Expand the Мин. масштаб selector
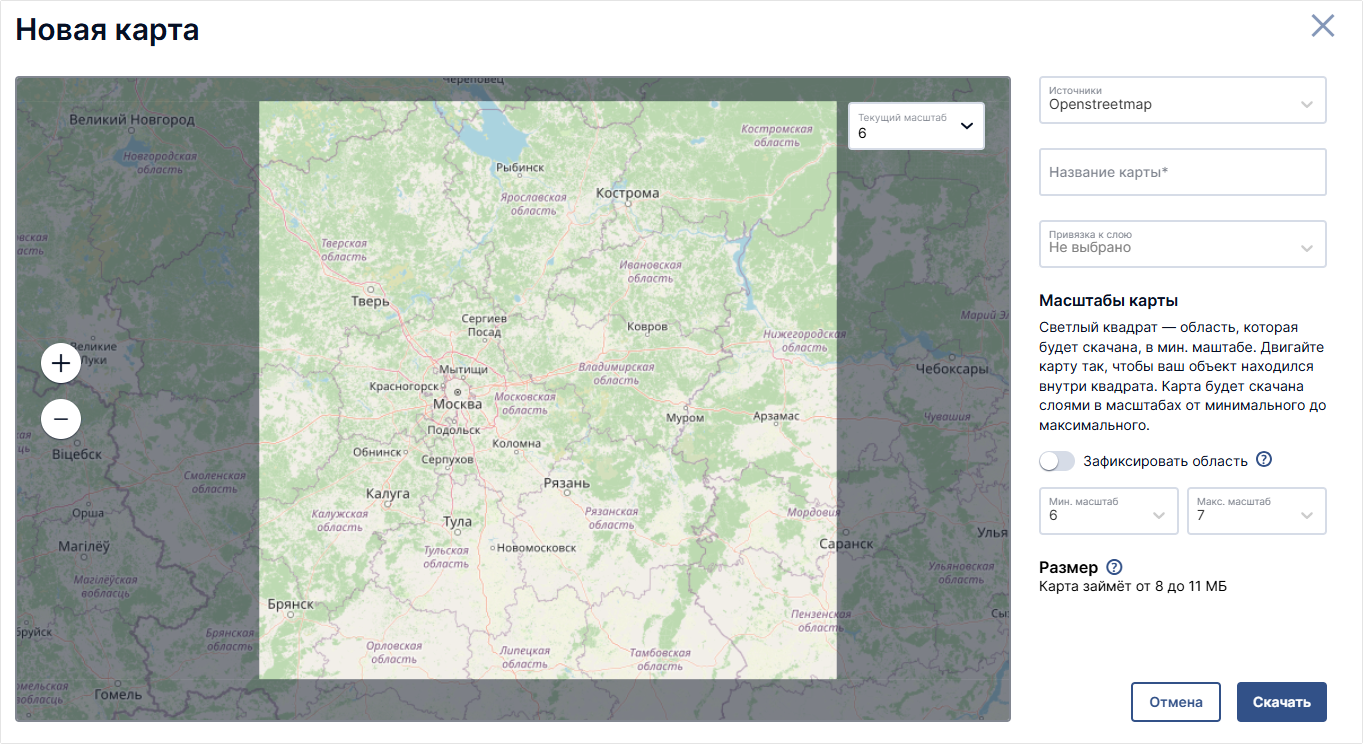 (x=1109, y=511)
